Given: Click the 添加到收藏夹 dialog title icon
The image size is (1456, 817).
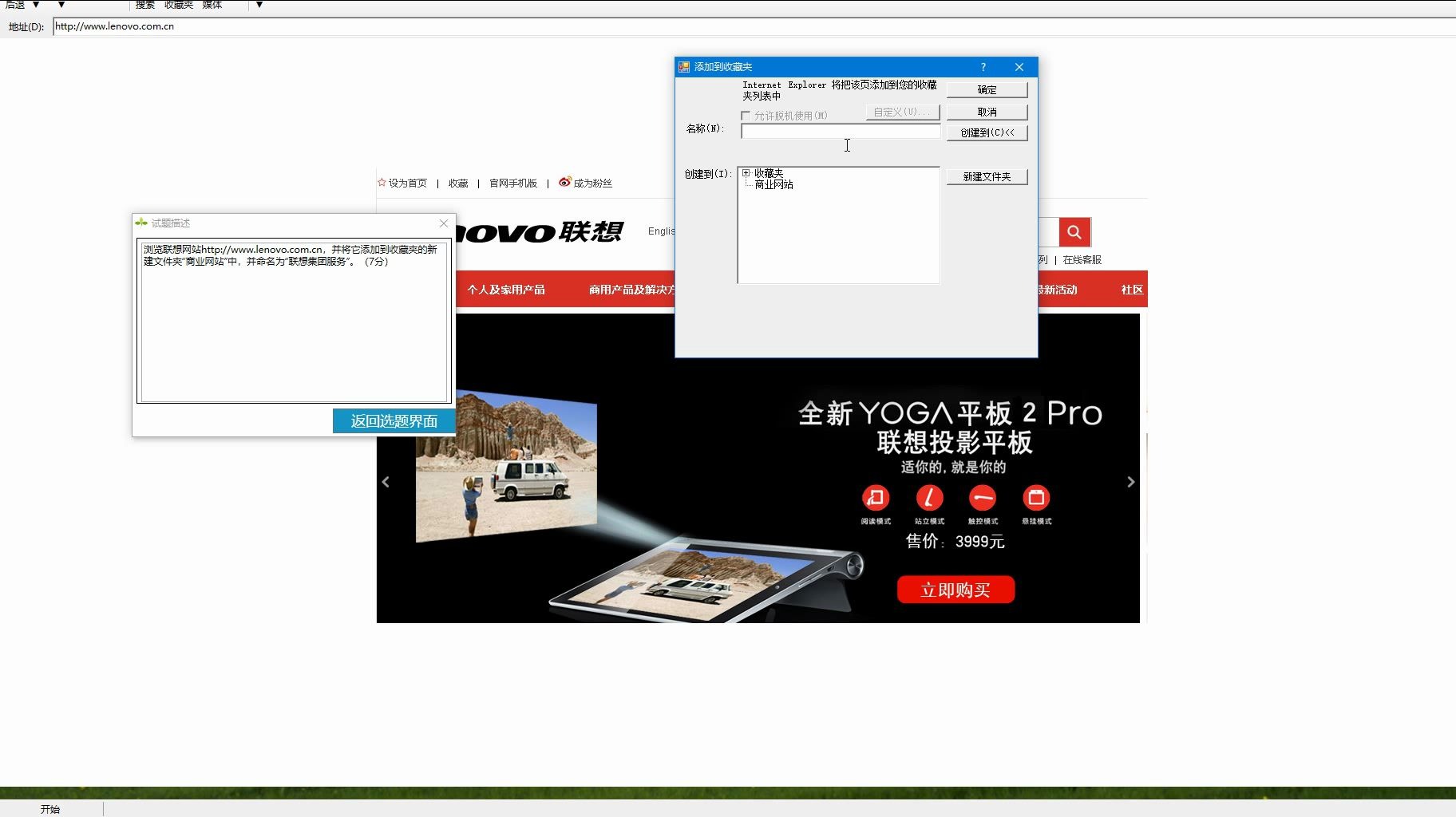Looking at the screenshot, I should pyautogui.click(x=684, y=67).
